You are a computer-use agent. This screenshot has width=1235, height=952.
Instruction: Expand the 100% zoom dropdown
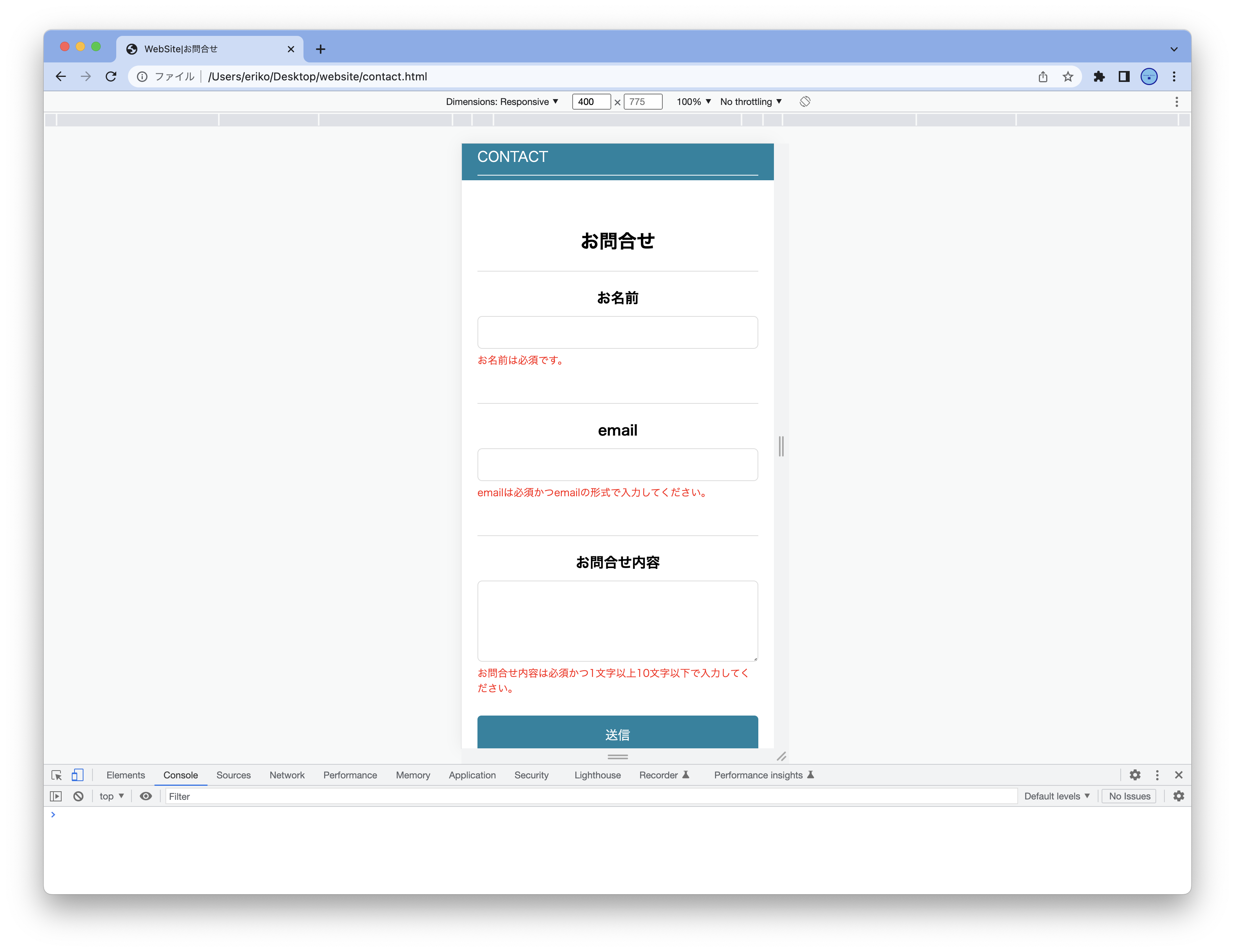693,102
